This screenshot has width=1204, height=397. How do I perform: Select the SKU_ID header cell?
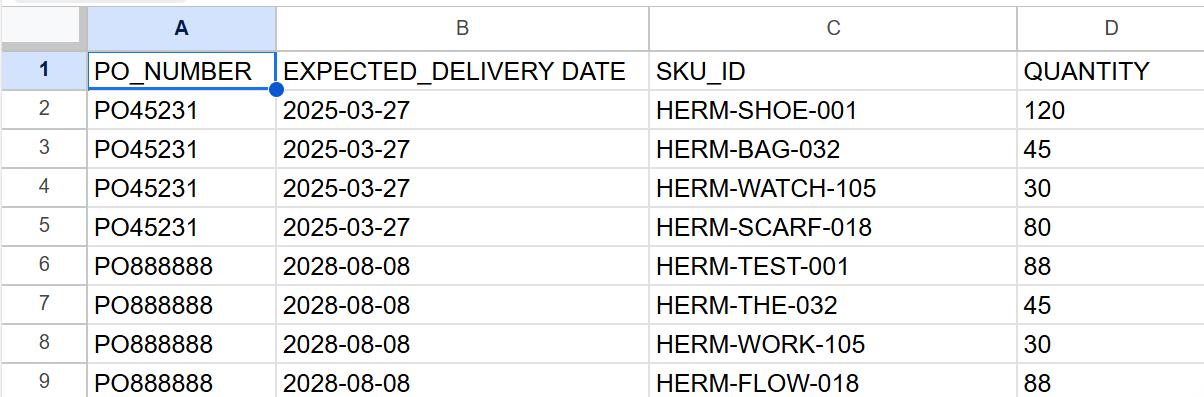(832, 70)
